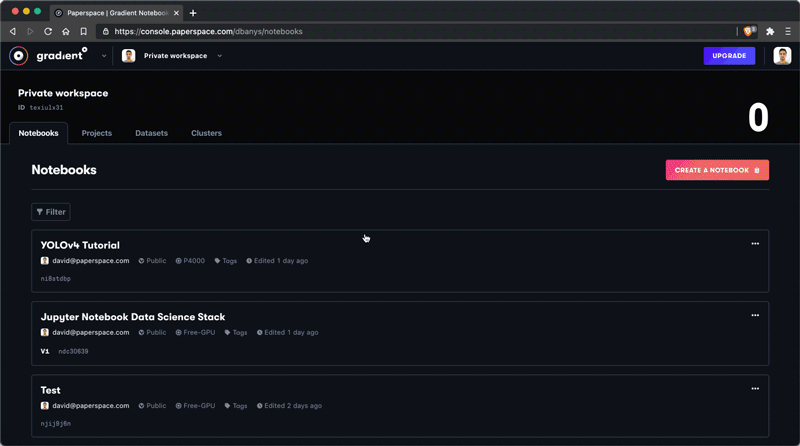Click the Brave shields icon

click(749, 31)
